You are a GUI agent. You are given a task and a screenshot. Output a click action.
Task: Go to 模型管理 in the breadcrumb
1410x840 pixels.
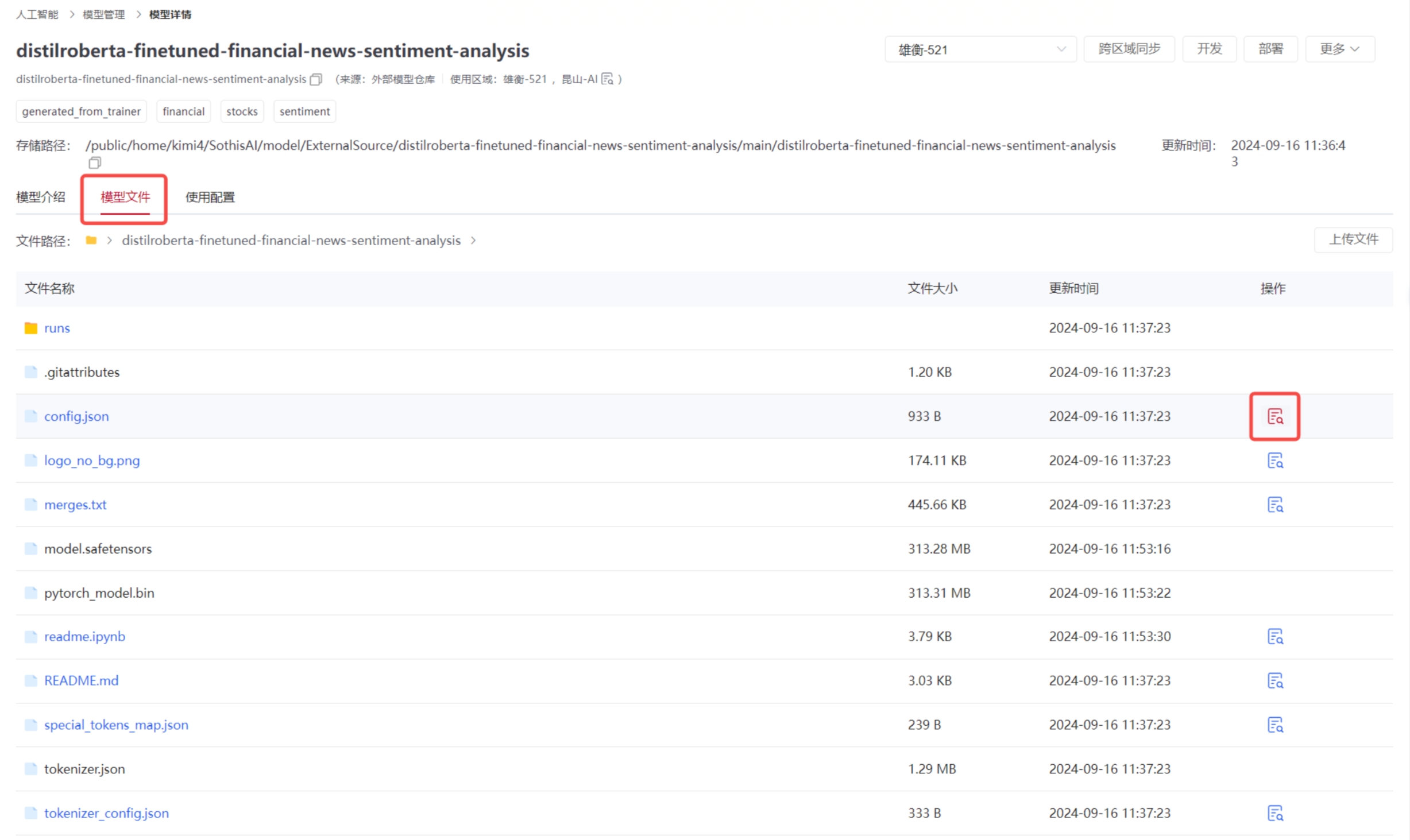103,14
